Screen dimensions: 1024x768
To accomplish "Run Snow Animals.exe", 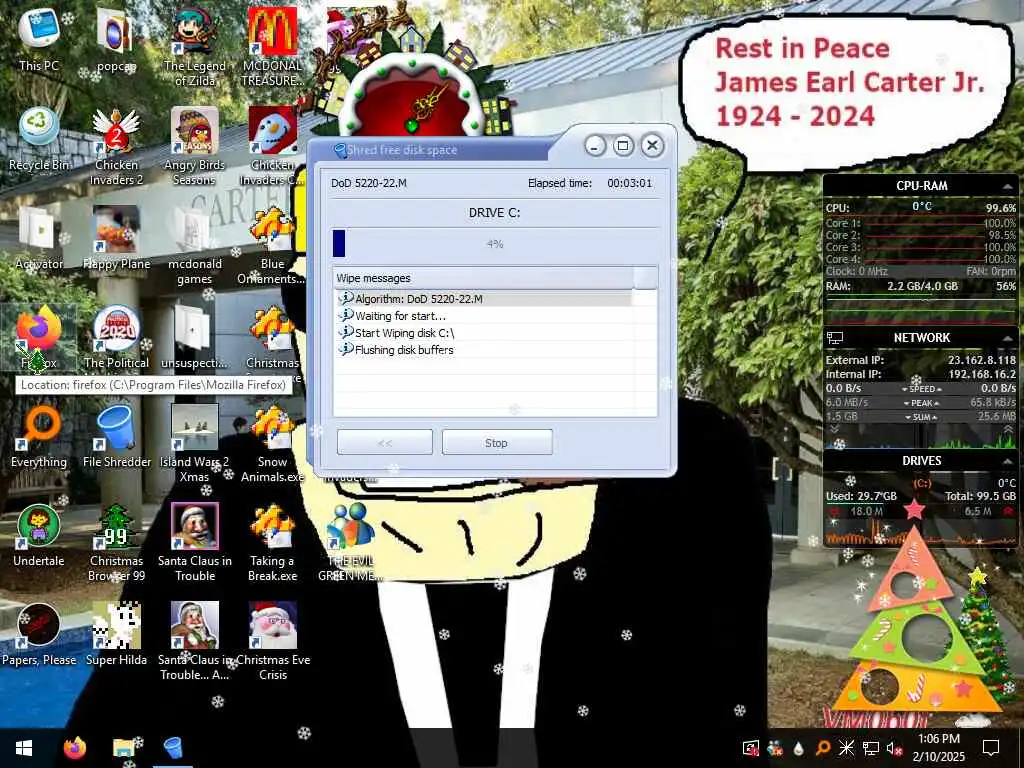I will 272,443.
